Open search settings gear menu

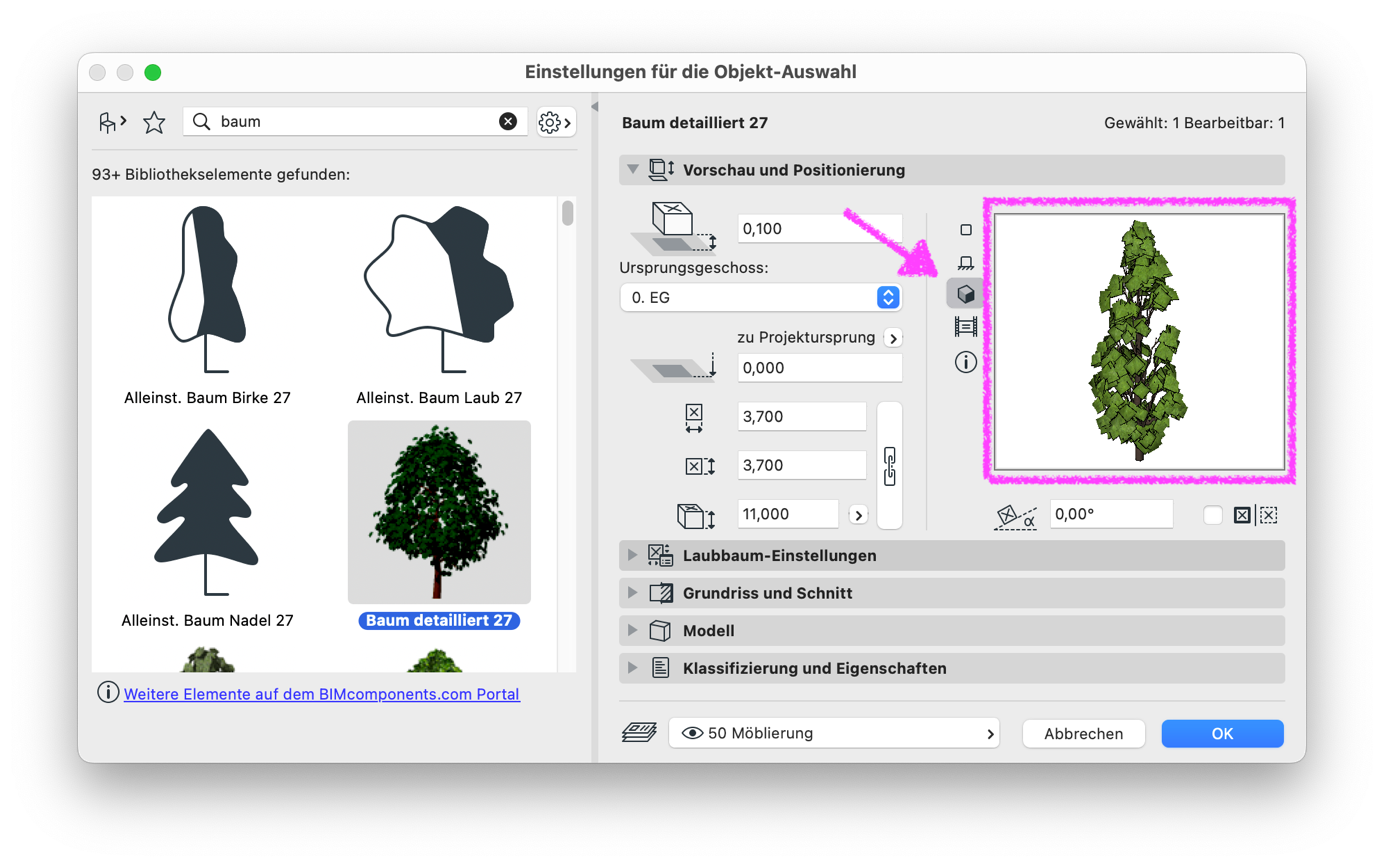click(556, 122)
